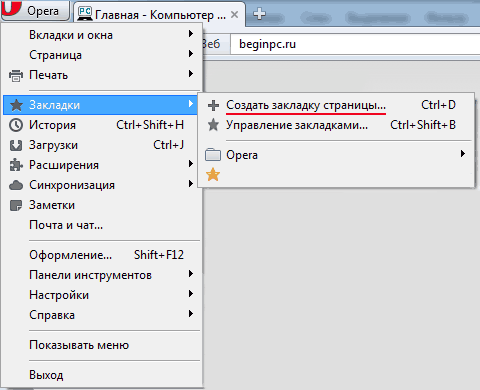
Task: Choose Управление закладками... in submenu
Action: [x=336, y=125]
